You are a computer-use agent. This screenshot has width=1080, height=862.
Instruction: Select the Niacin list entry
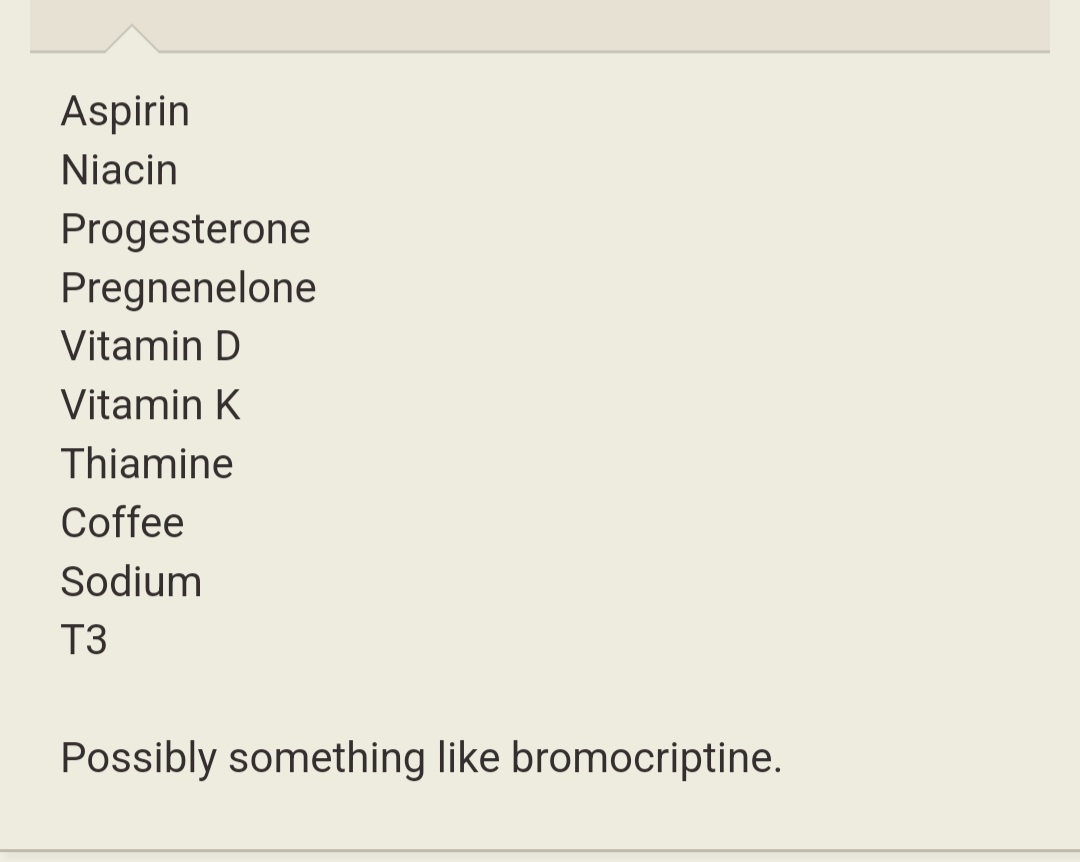(x=120, y=170)
